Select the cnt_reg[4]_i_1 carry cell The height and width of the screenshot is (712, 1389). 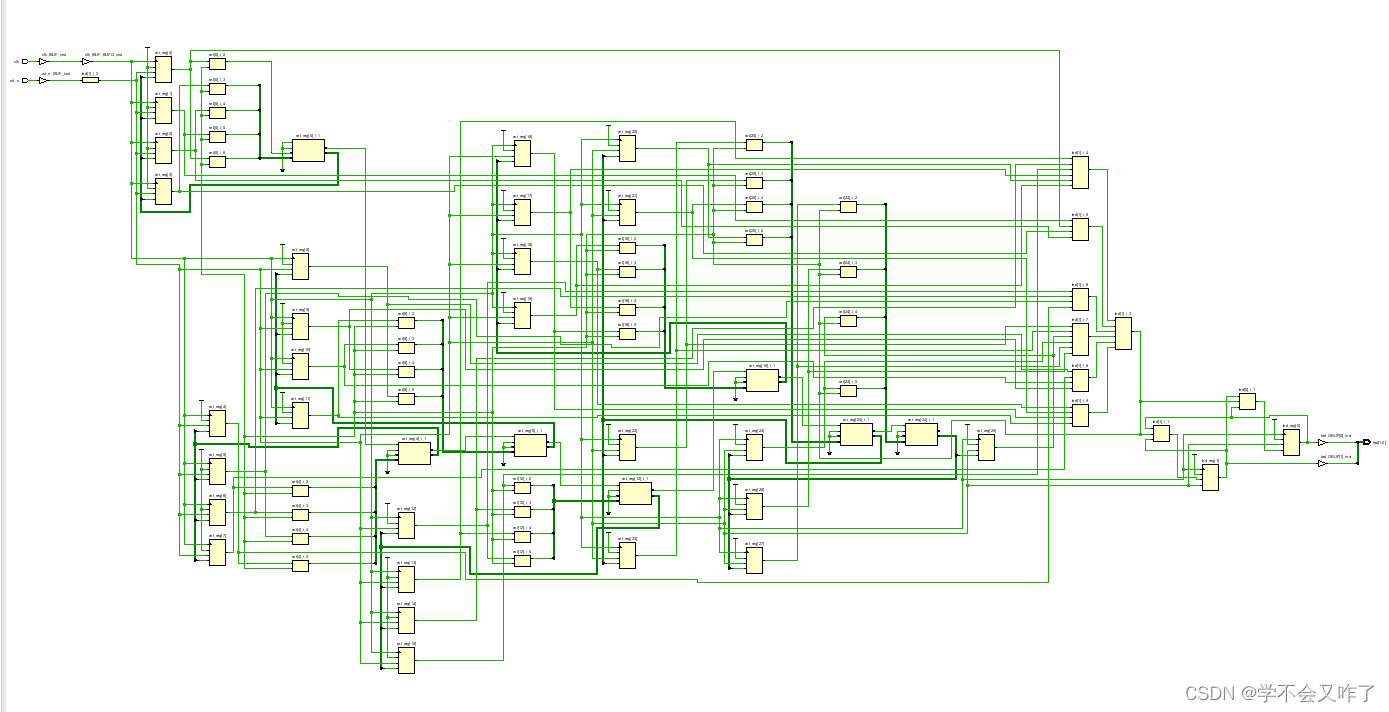[414, 453]
